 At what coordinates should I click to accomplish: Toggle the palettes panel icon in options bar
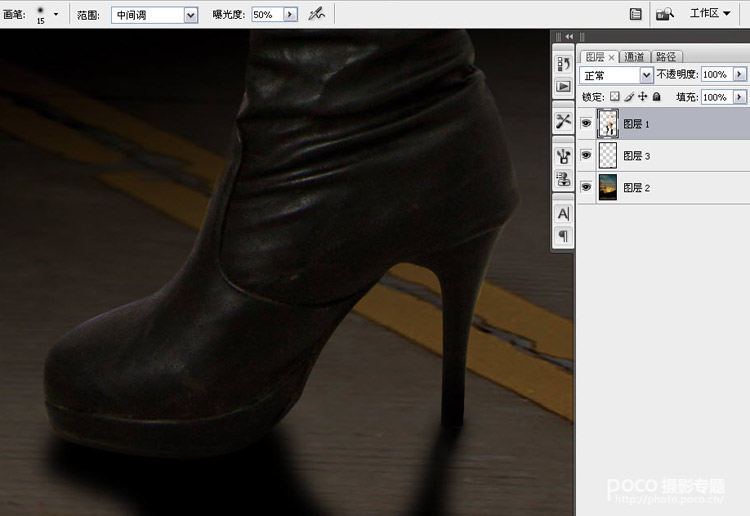(x=635, y=14)
